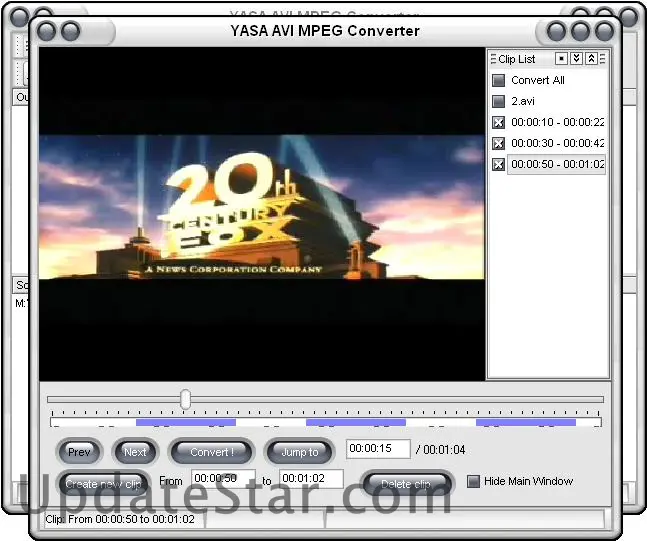647x541 pixels.
Task: Click the second round button at title bar left
Action: [70, 31]
